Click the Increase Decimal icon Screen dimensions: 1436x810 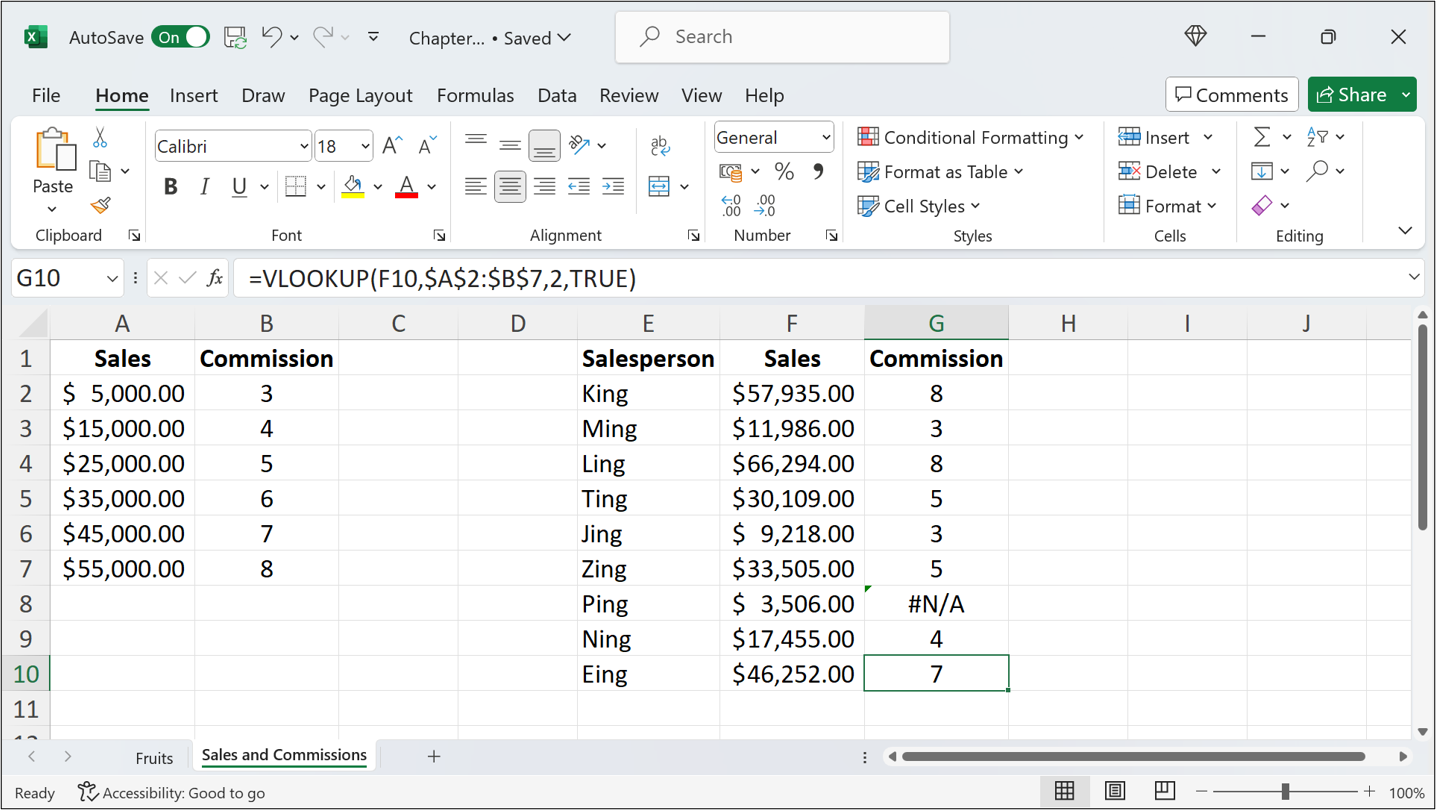[x=731, y=206]
